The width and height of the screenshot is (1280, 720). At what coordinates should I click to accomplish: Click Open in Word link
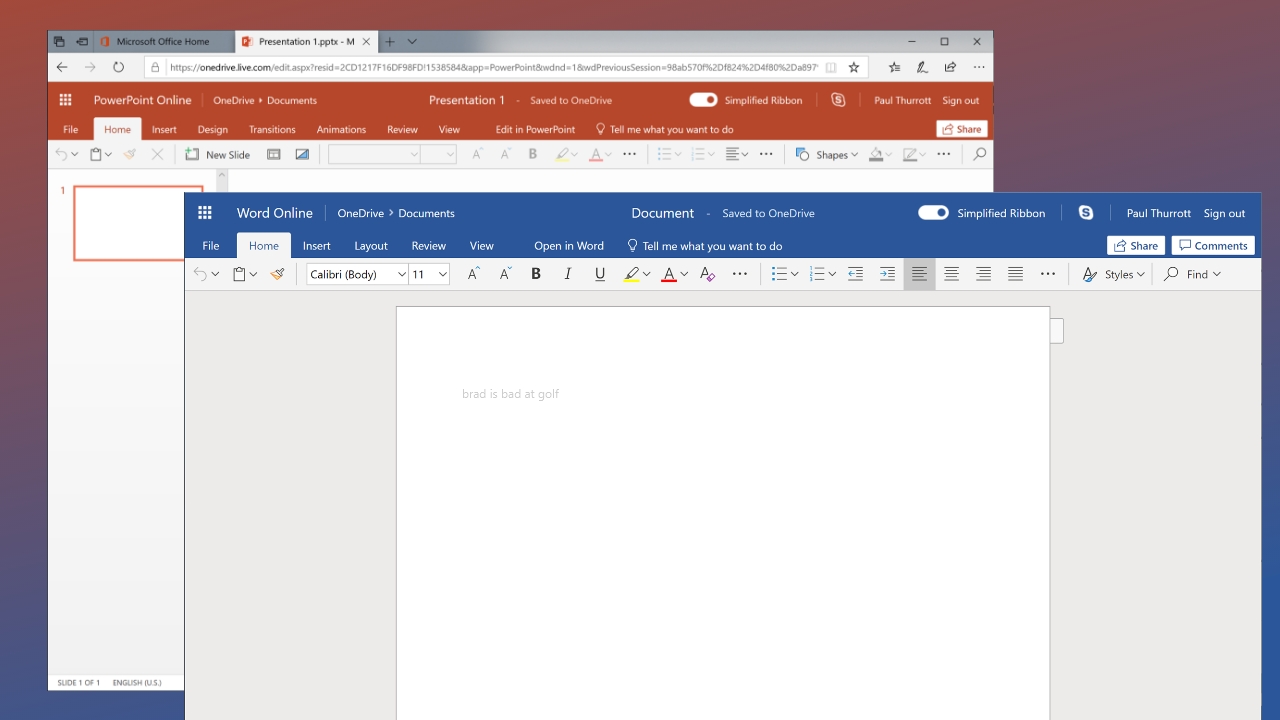[x=569, y=246]
